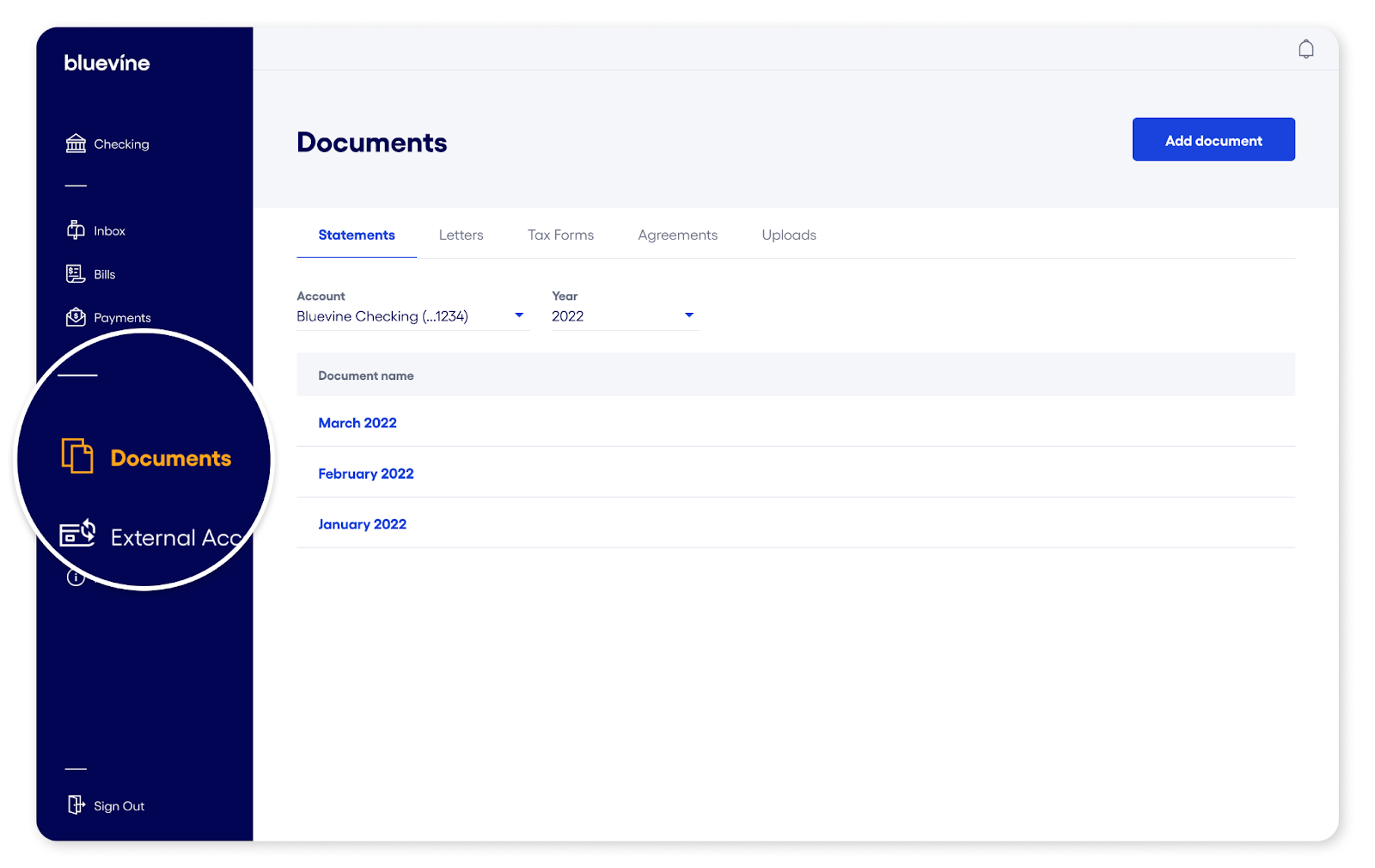Open the notification bell icon

[x=1306, y=49]
